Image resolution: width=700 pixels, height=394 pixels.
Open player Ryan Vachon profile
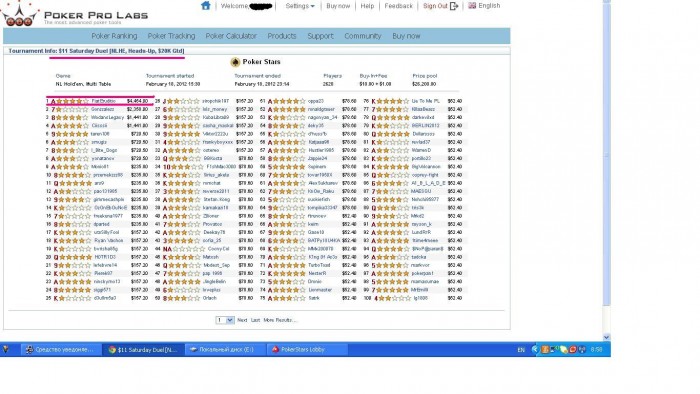[x=108, y=241]
